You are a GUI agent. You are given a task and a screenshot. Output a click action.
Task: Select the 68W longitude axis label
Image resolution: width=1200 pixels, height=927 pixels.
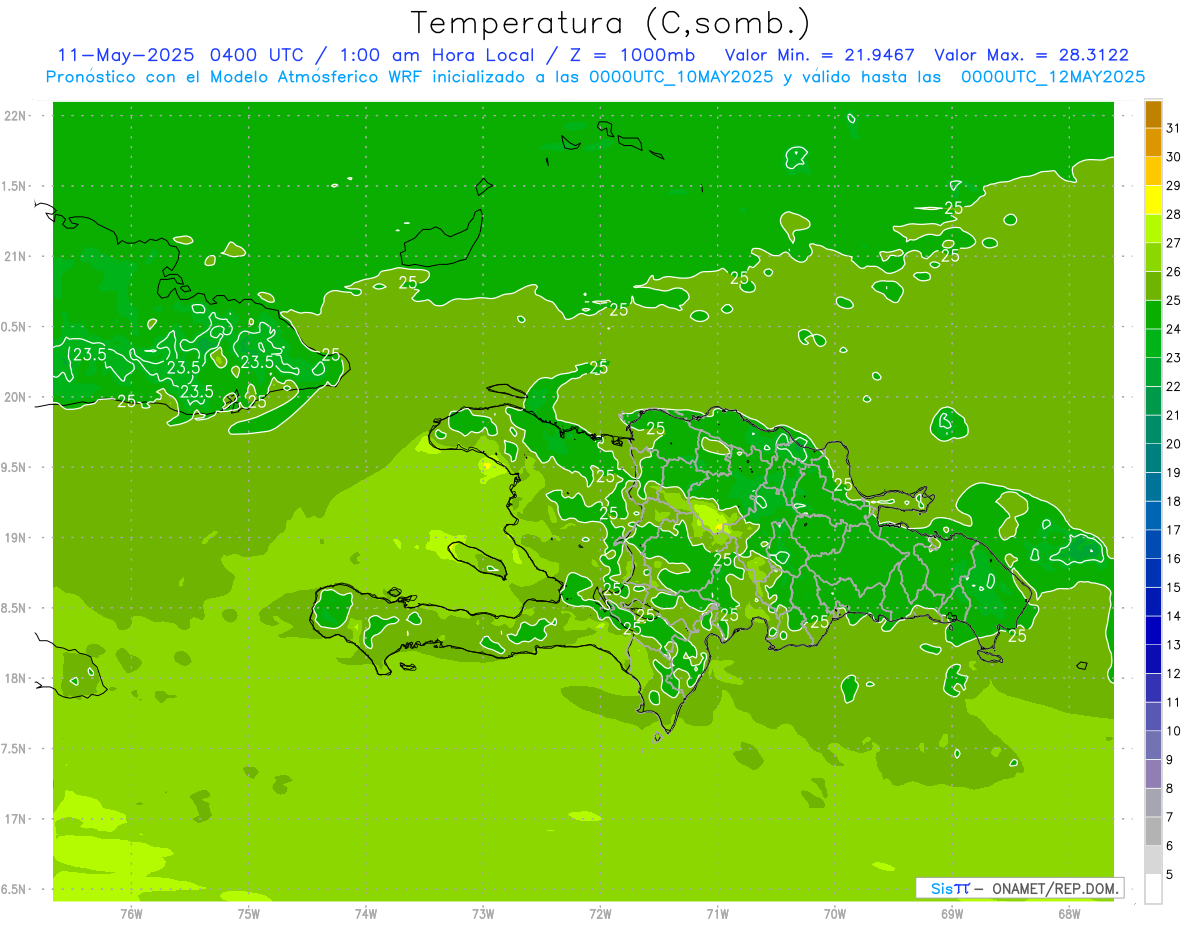pos(1069,913)
